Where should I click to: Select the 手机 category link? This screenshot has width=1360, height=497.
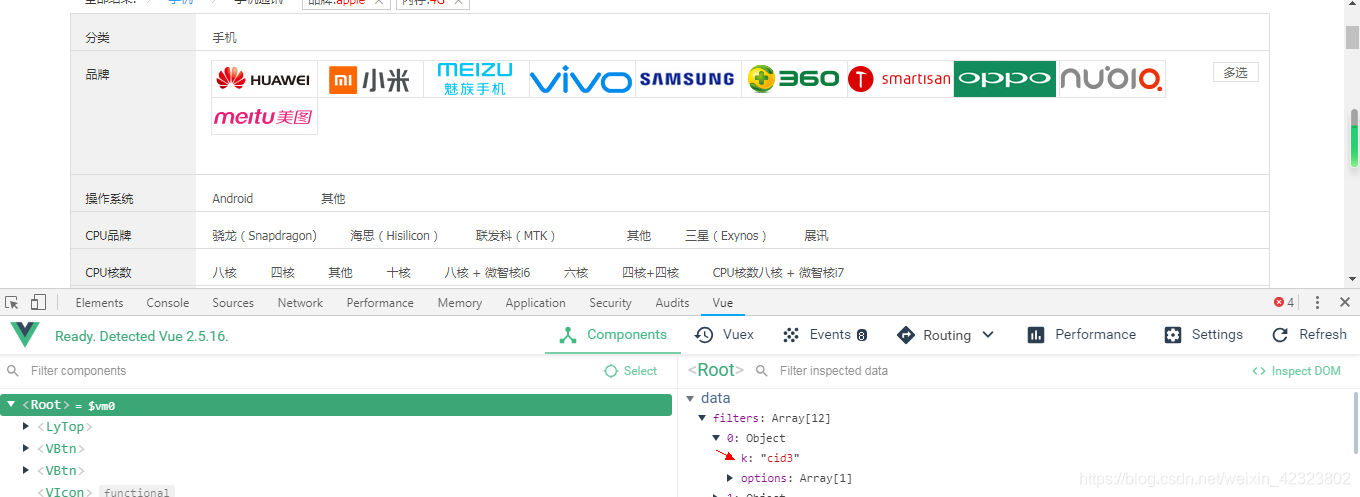point(225,38)
